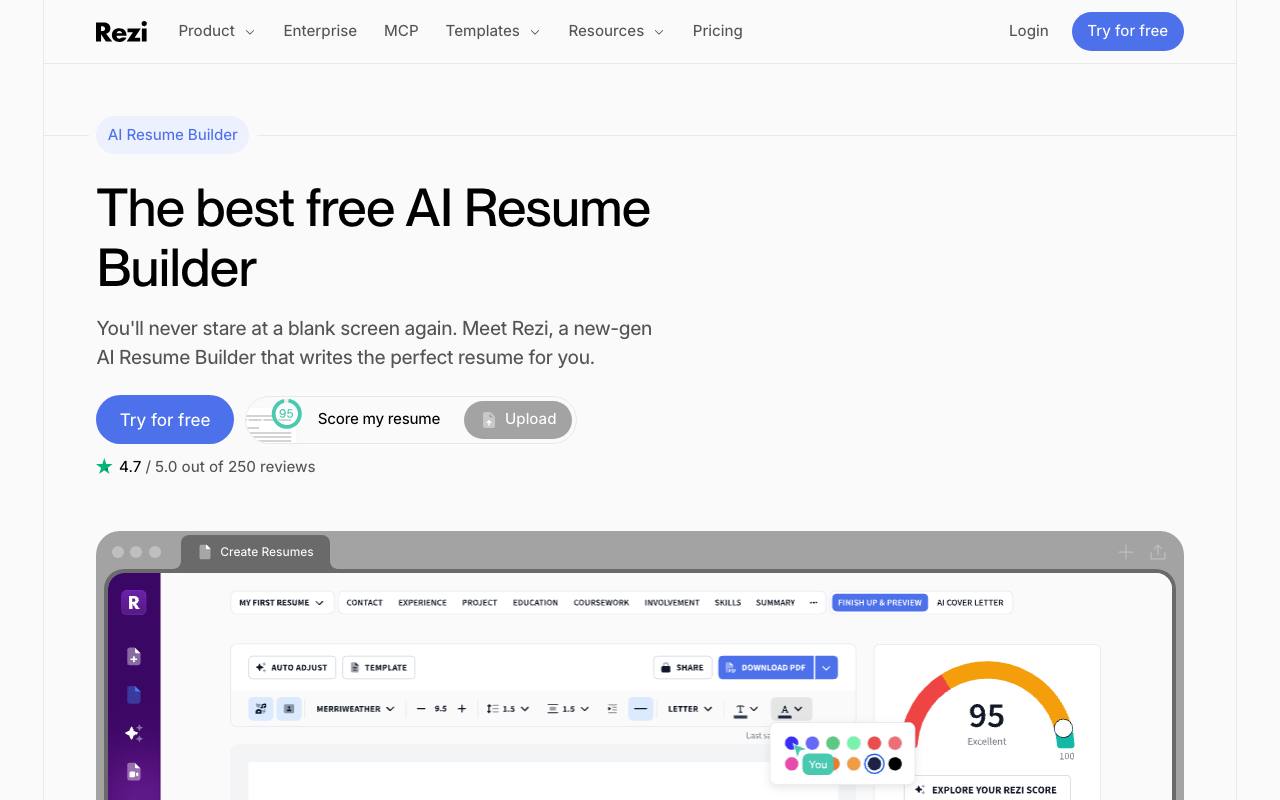The width and height of the screenshot is (1280, 800).
Task: Expand the Product menu
Action: click(x=216, y=31)
